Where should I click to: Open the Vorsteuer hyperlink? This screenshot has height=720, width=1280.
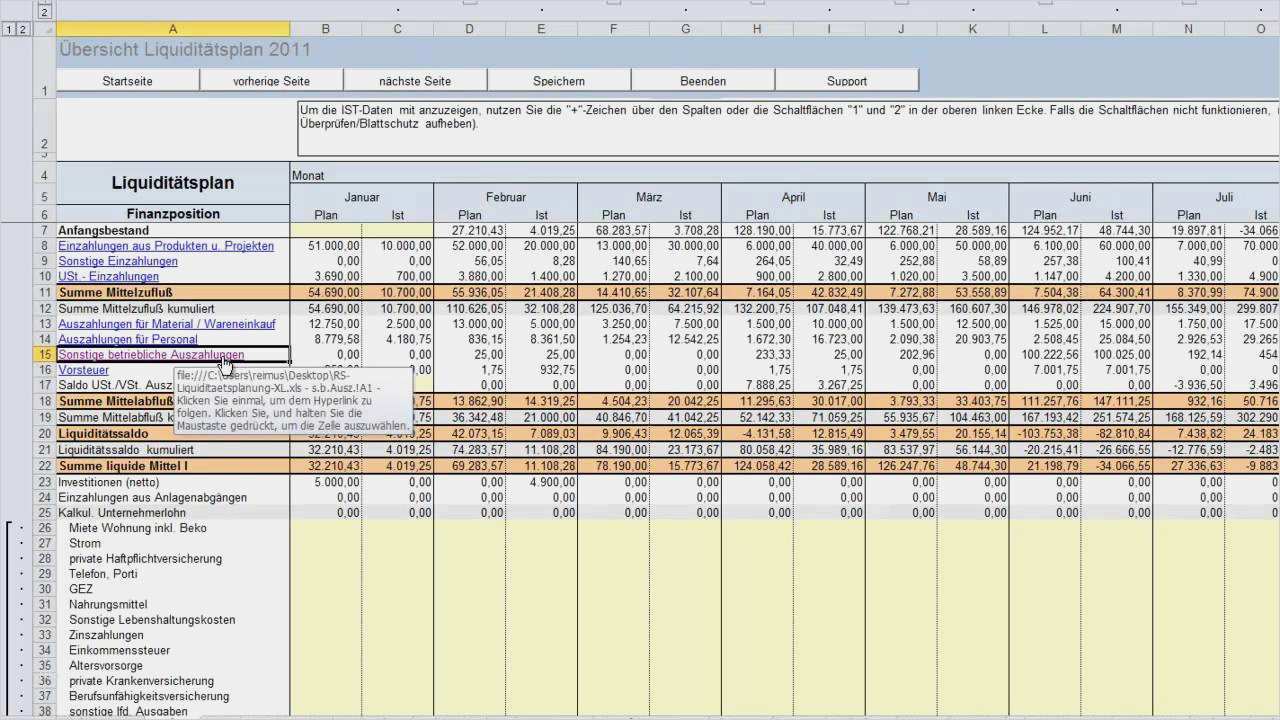[84, 370]
